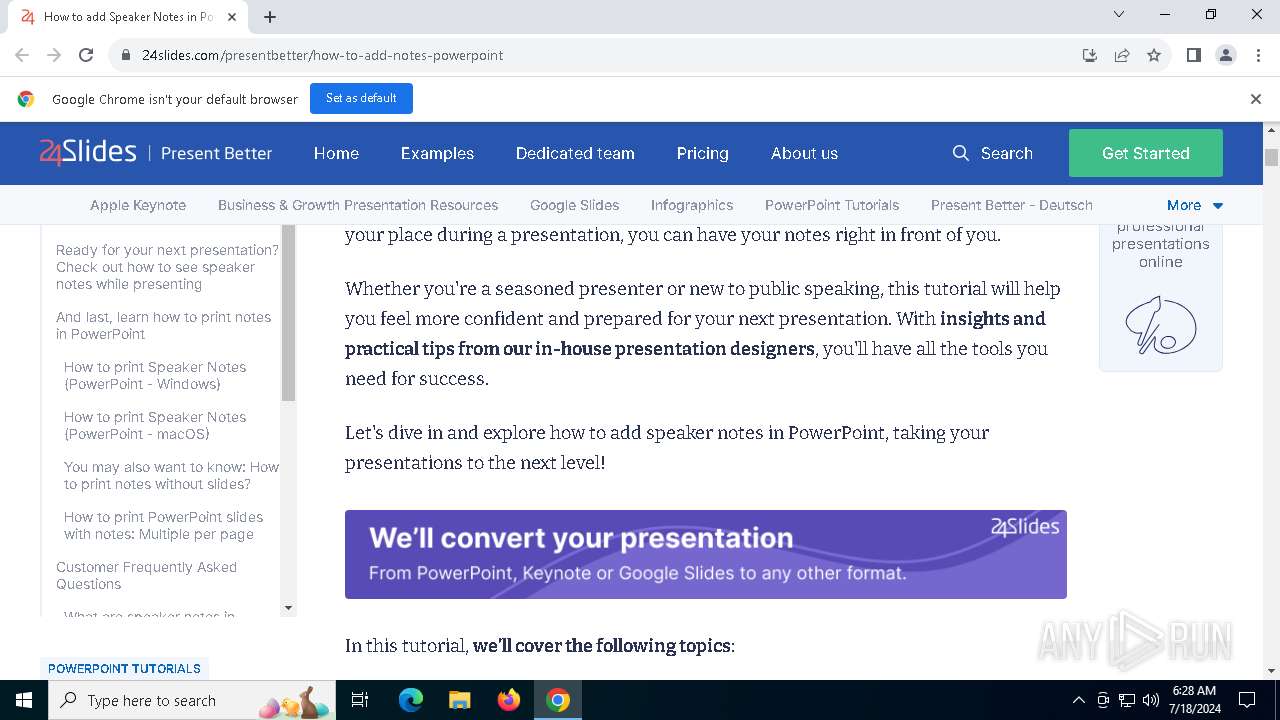Open Present Better - Deutsch category

pyautogui.click(x=1011, y=205)
